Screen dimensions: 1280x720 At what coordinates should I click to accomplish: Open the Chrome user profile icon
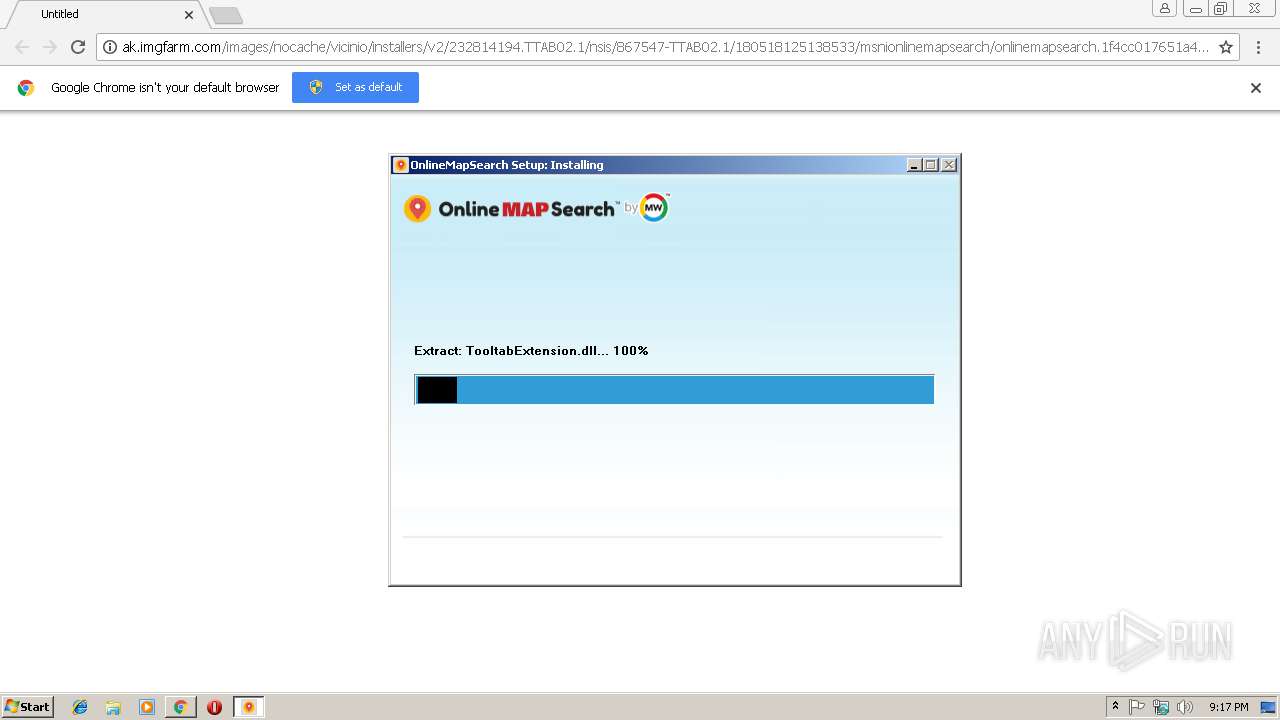pyautogui.click(x=1165, y=9)
